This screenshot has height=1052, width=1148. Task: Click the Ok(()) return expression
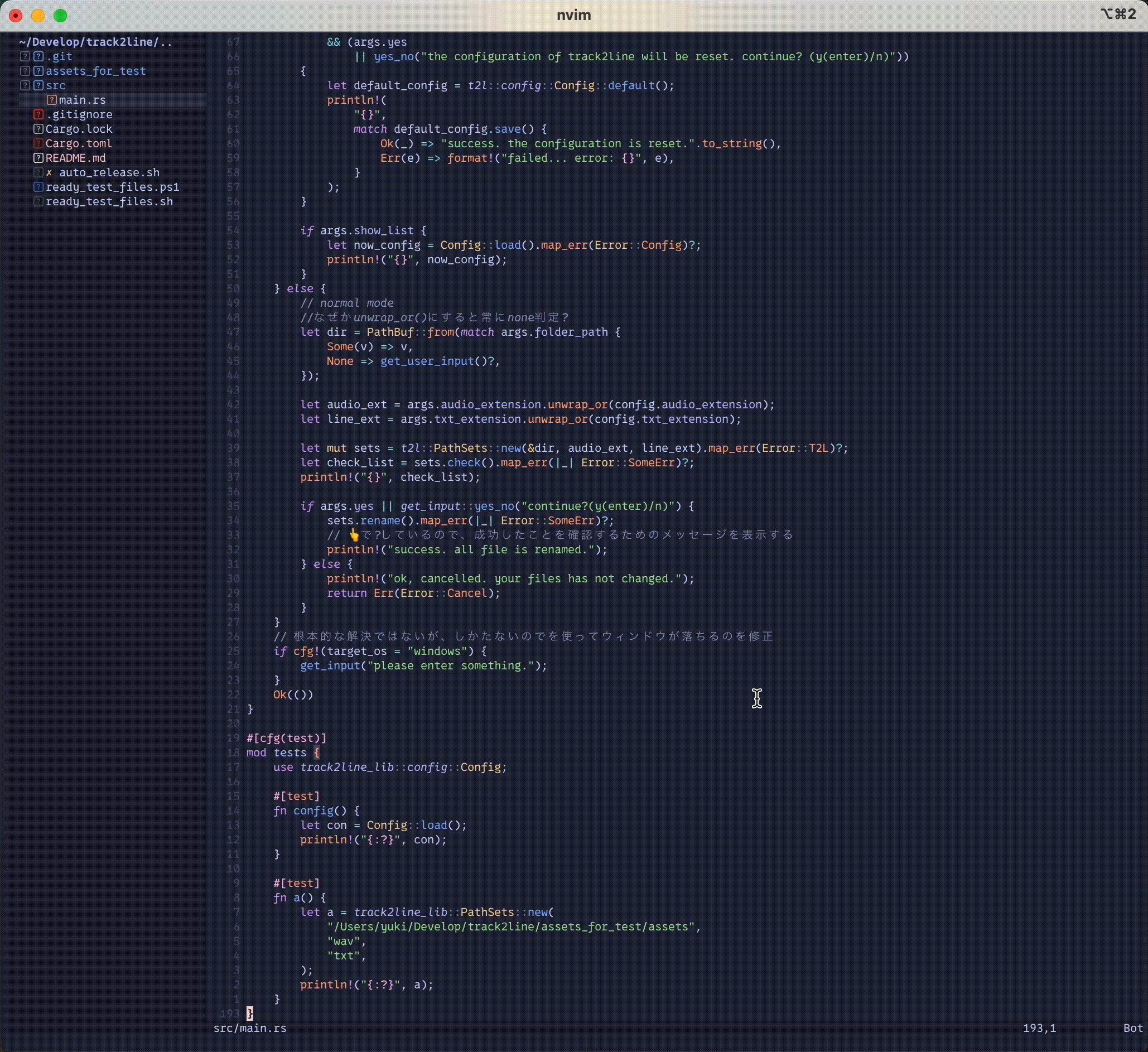click(x=293, y=694)
